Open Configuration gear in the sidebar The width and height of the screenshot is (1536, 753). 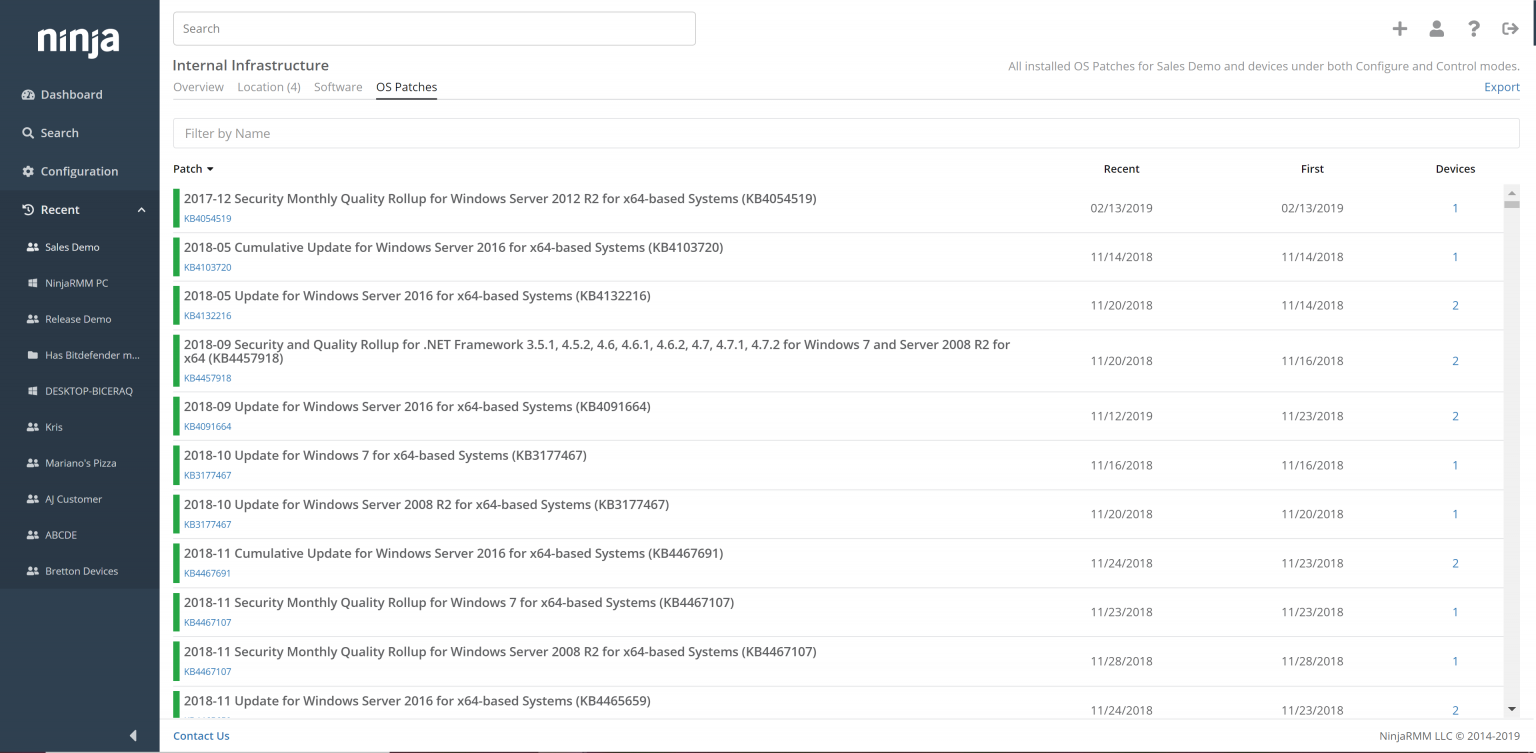click(x=79, y=172)
